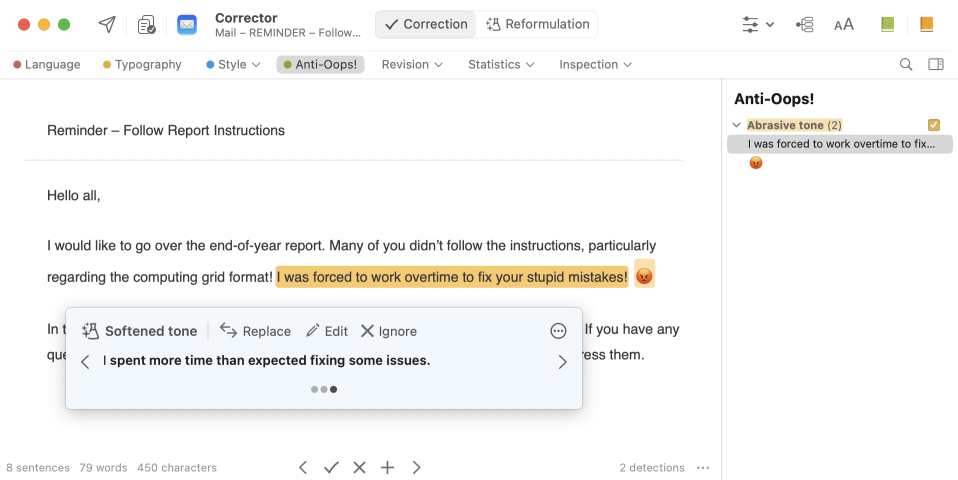Viewport: 958px width, 480px height.
Task: Select the Typography tab
Action: pyautogui.click(x=142, y=64)
